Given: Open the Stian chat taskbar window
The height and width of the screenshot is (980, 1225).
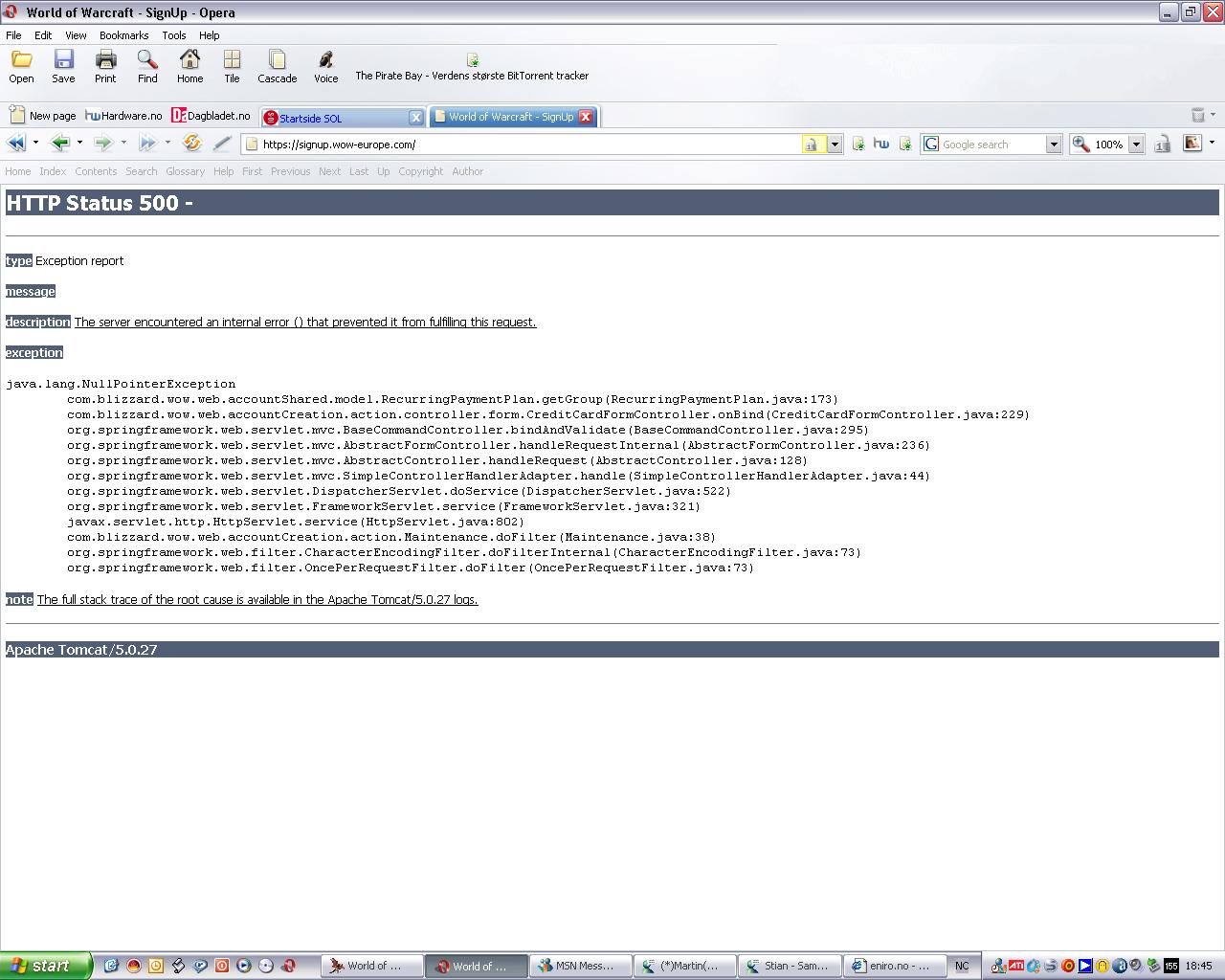Looking at the screenshot, I should pos(791,966).
